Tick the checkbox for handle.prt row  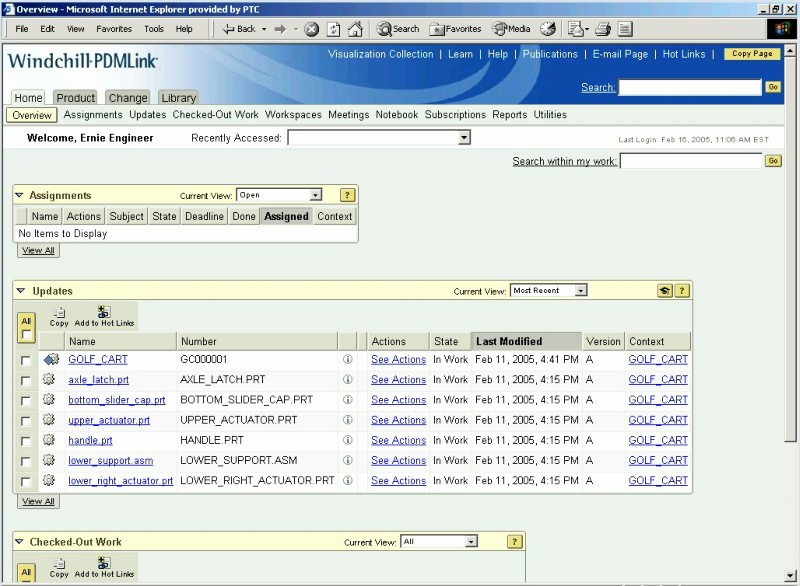[26, 441]
